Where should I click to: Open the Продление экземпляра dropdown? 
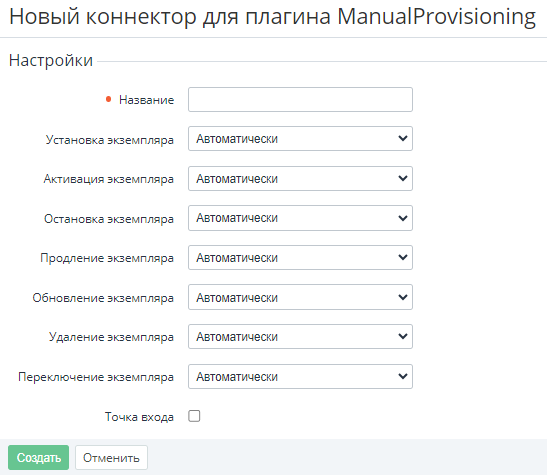point(300,258)
